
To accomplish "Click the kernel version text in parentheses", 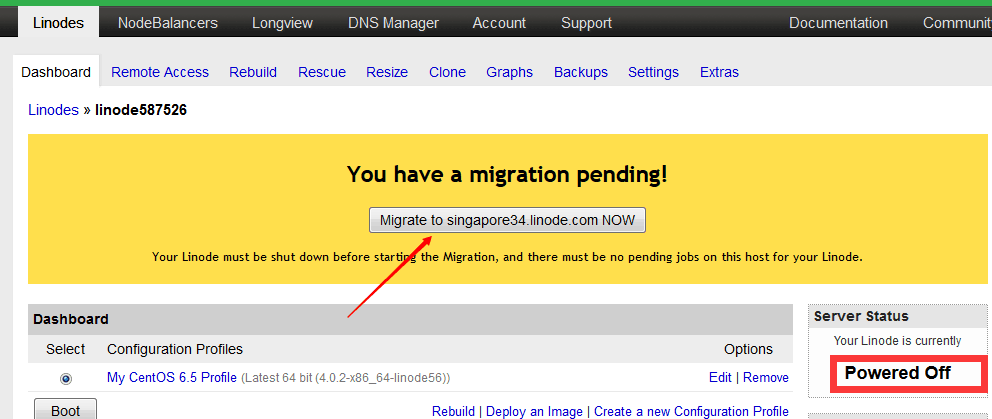I will point(346,378).
